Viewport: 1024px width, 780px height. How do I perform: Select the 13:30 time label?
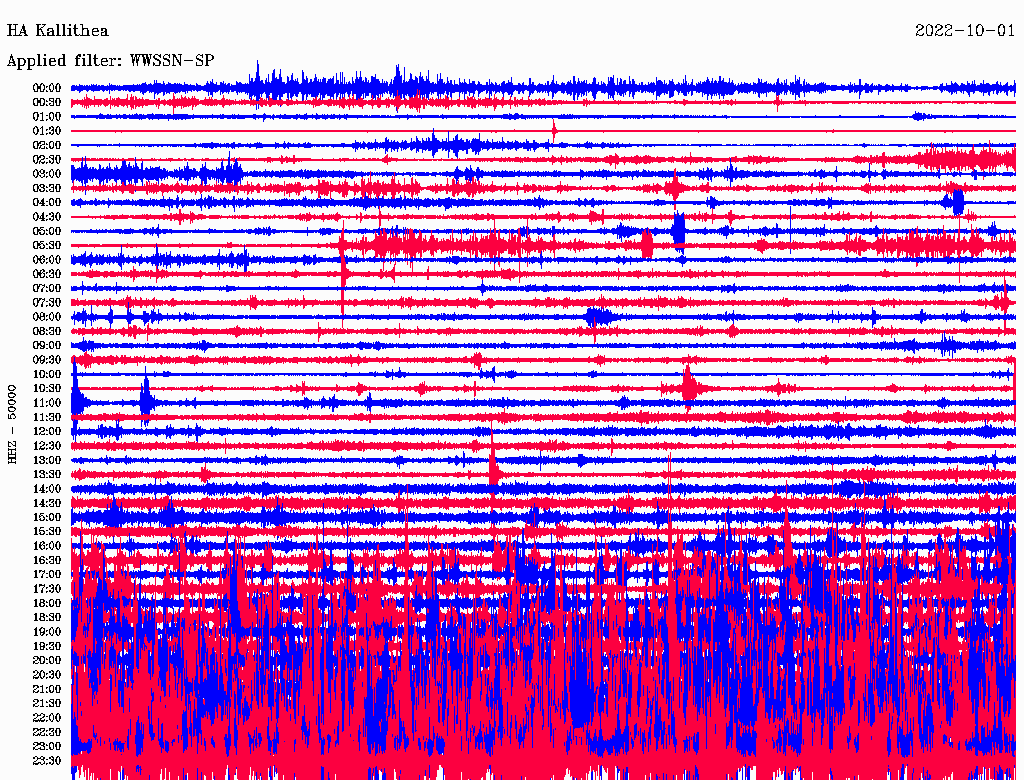tap(47, 474)
